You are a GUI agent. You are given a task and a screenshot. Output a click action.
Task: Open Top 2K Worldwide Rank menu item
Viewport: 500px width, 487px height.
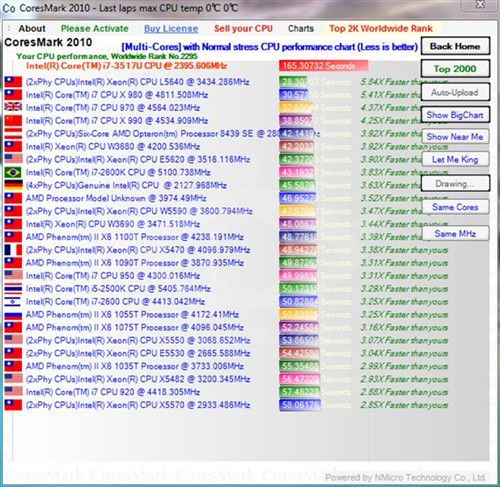click(x=381, y=29)
